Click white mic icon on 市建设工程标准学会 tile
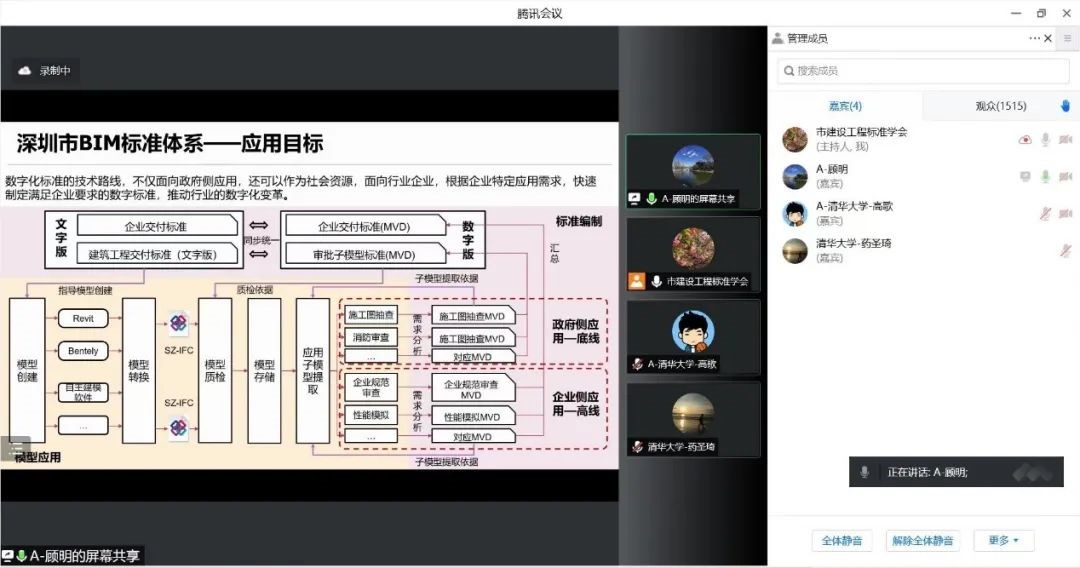Image resolution: width=1080 pixels, height=568 pixels. (x=656, y=281)
